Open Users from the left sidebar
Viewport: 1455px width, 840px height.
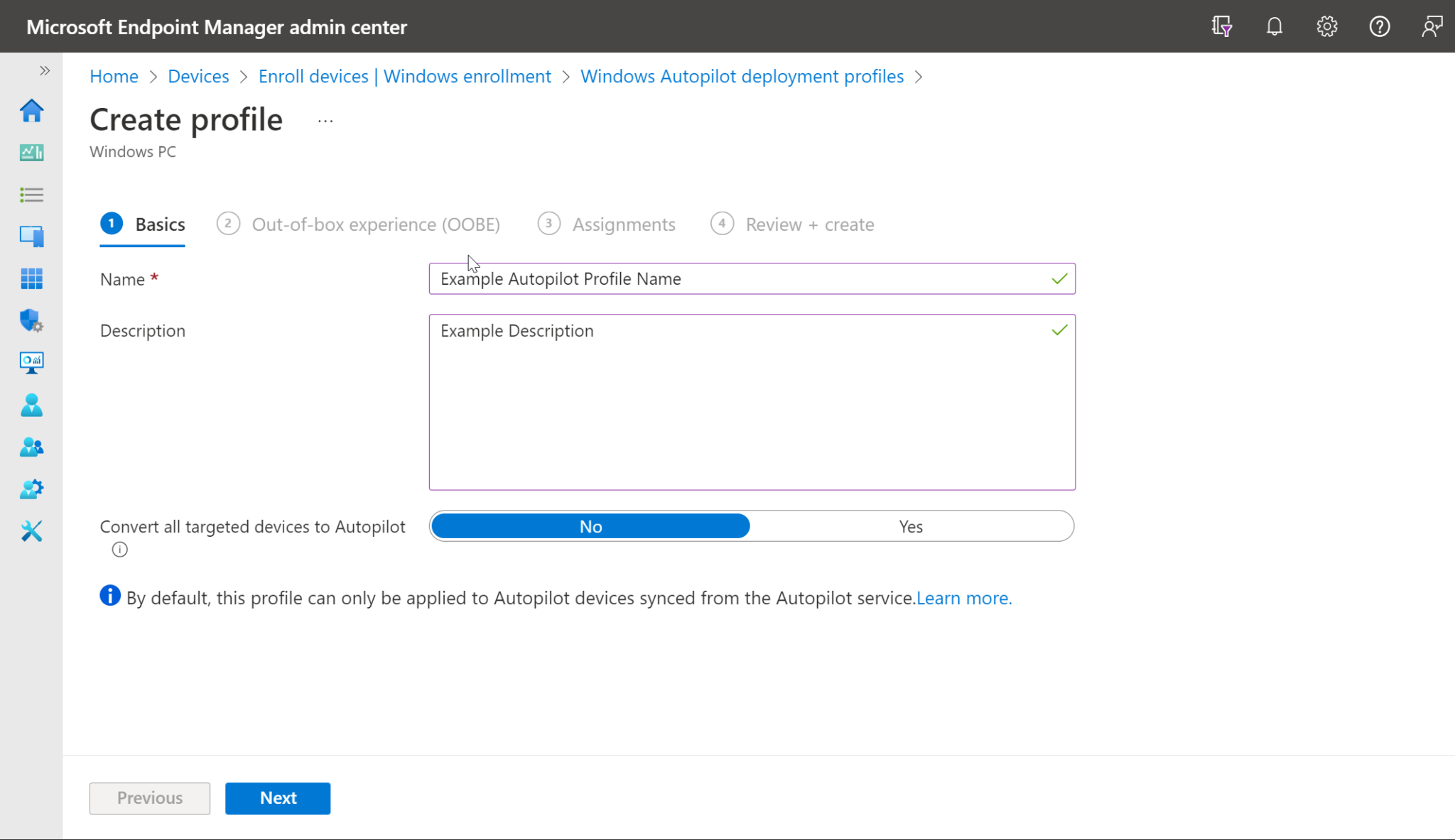click(31, 405)
